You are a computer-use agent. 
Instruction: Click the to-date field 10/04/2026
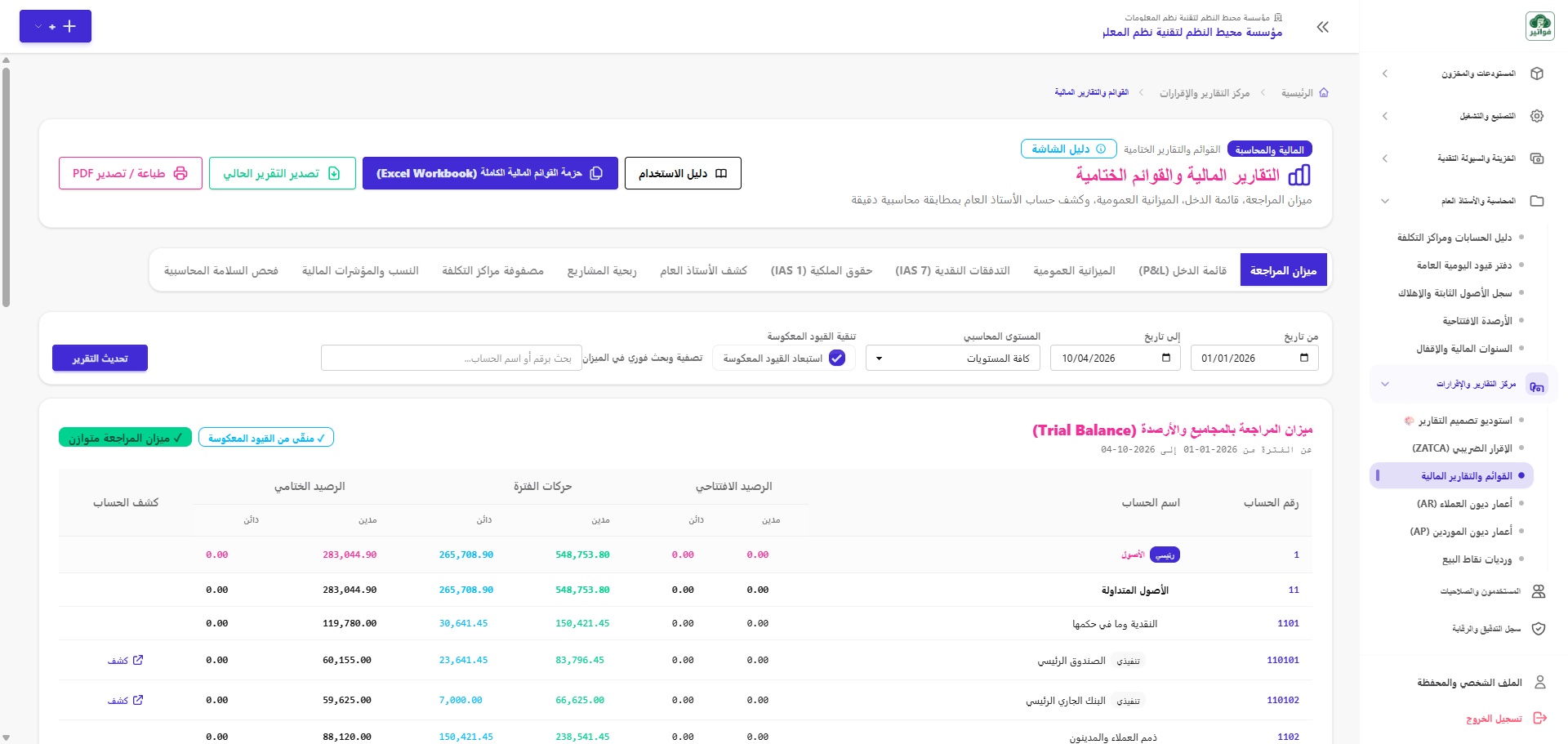(x=1116, y=358)
